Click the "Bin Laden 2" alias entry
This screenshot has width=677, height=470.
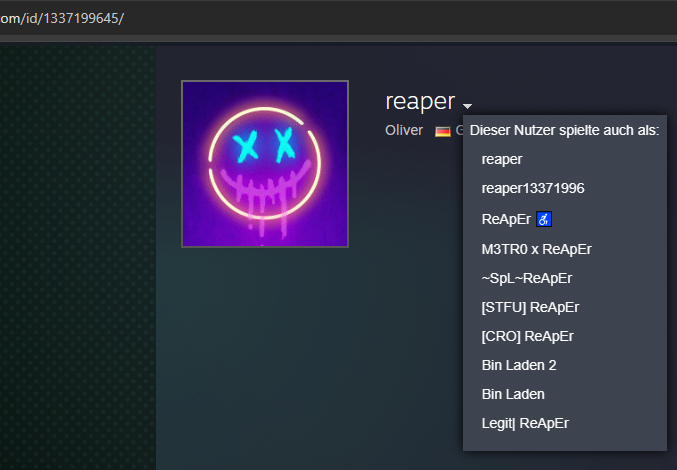click(520, 365)
